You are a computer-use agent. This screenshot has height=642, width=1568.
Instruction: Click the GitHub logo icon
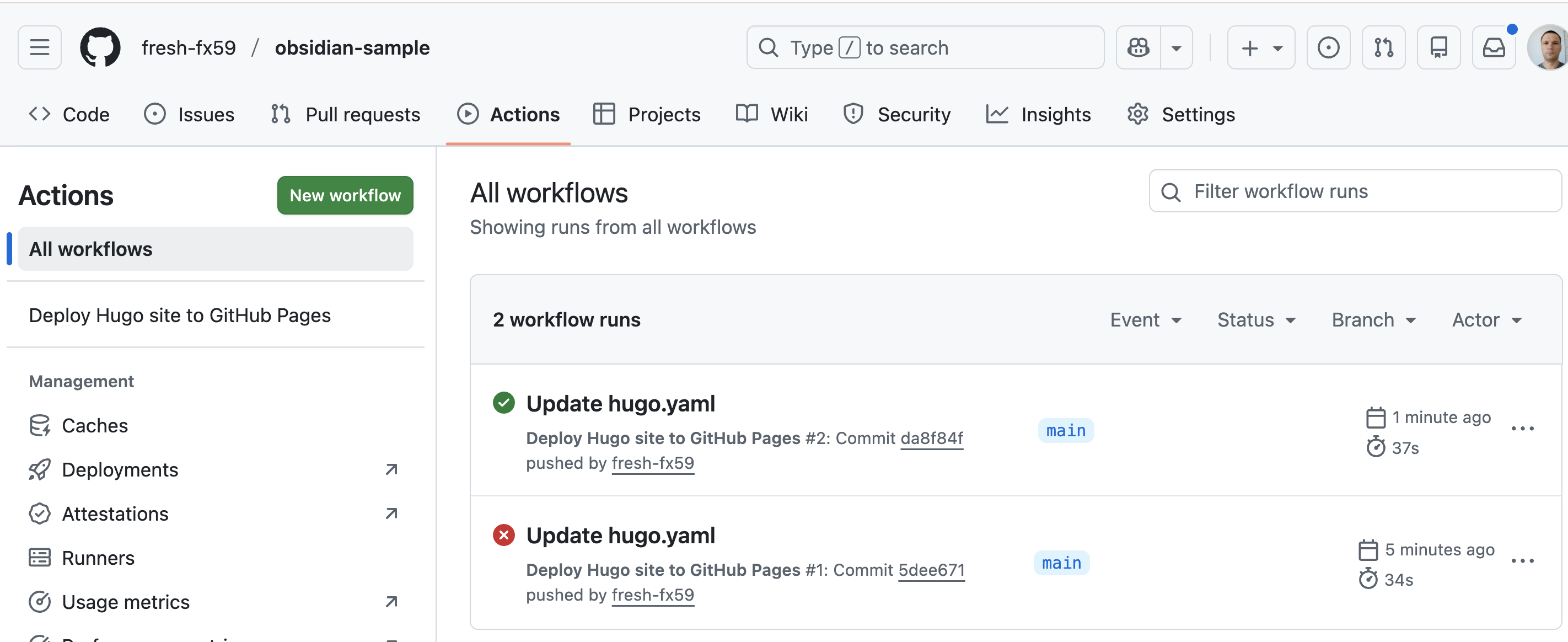(x=100, y=47)
